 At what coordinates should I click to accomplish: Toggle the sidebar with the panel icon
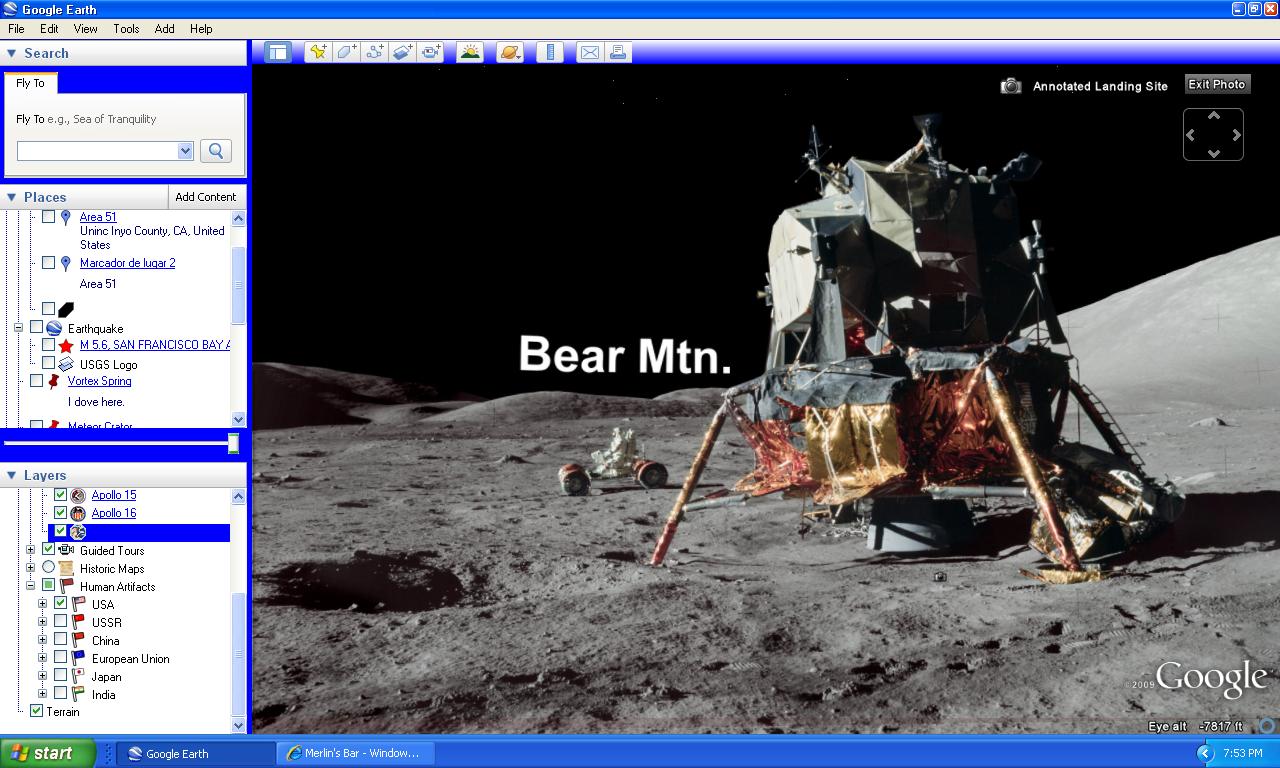(x=277, y=52)
